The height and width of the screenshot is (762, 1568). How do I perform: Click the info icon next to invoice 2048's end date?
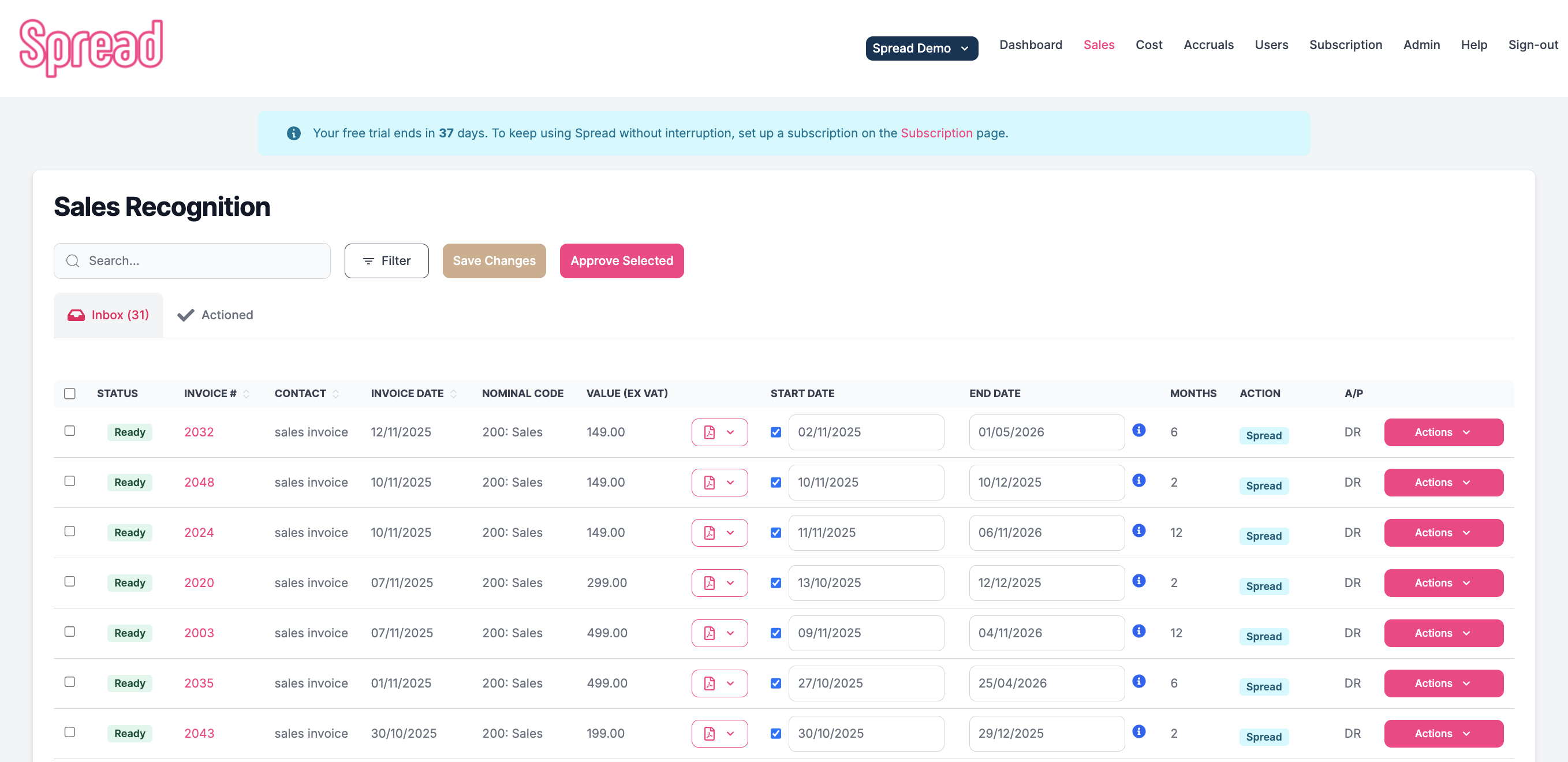(x=1139, y=480)
